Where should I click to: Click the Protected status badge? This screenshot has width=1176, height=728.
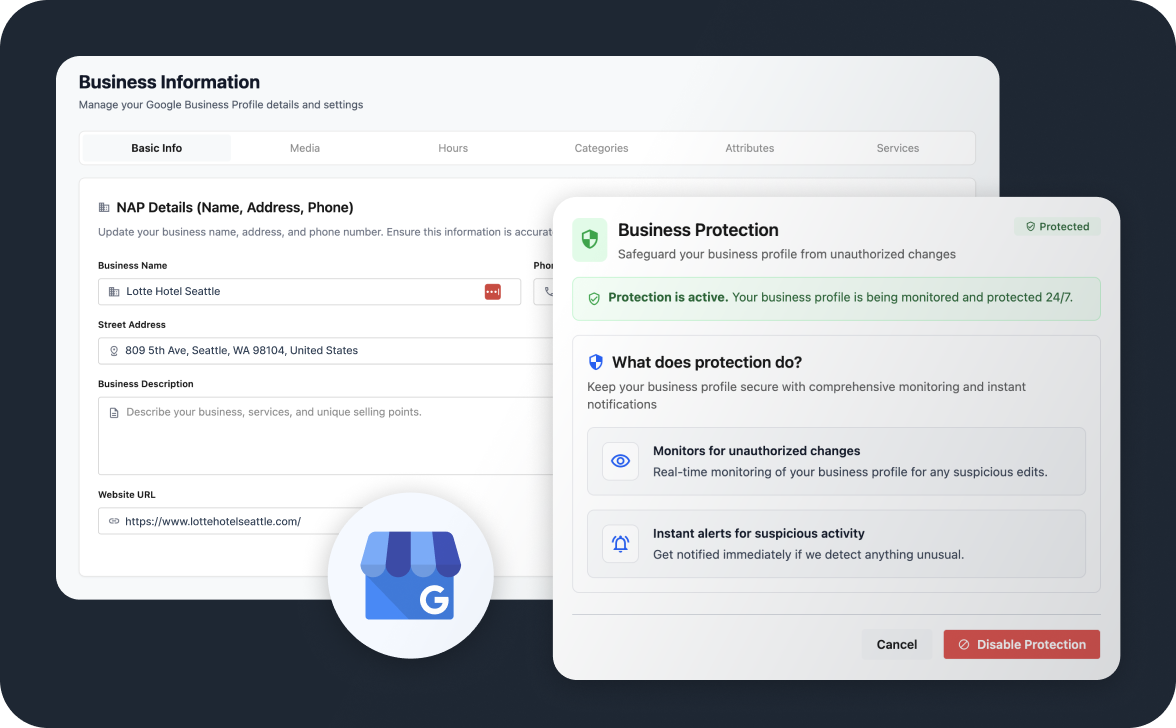[x=1057, y=227]
